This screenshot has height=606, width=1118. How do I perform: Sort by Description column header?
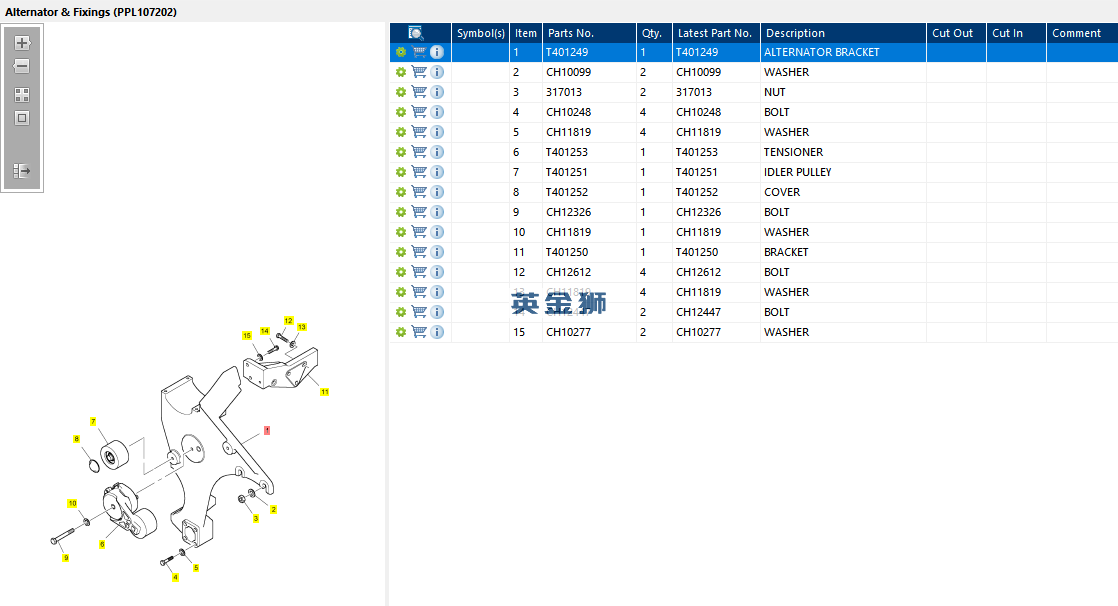point(843,33)
